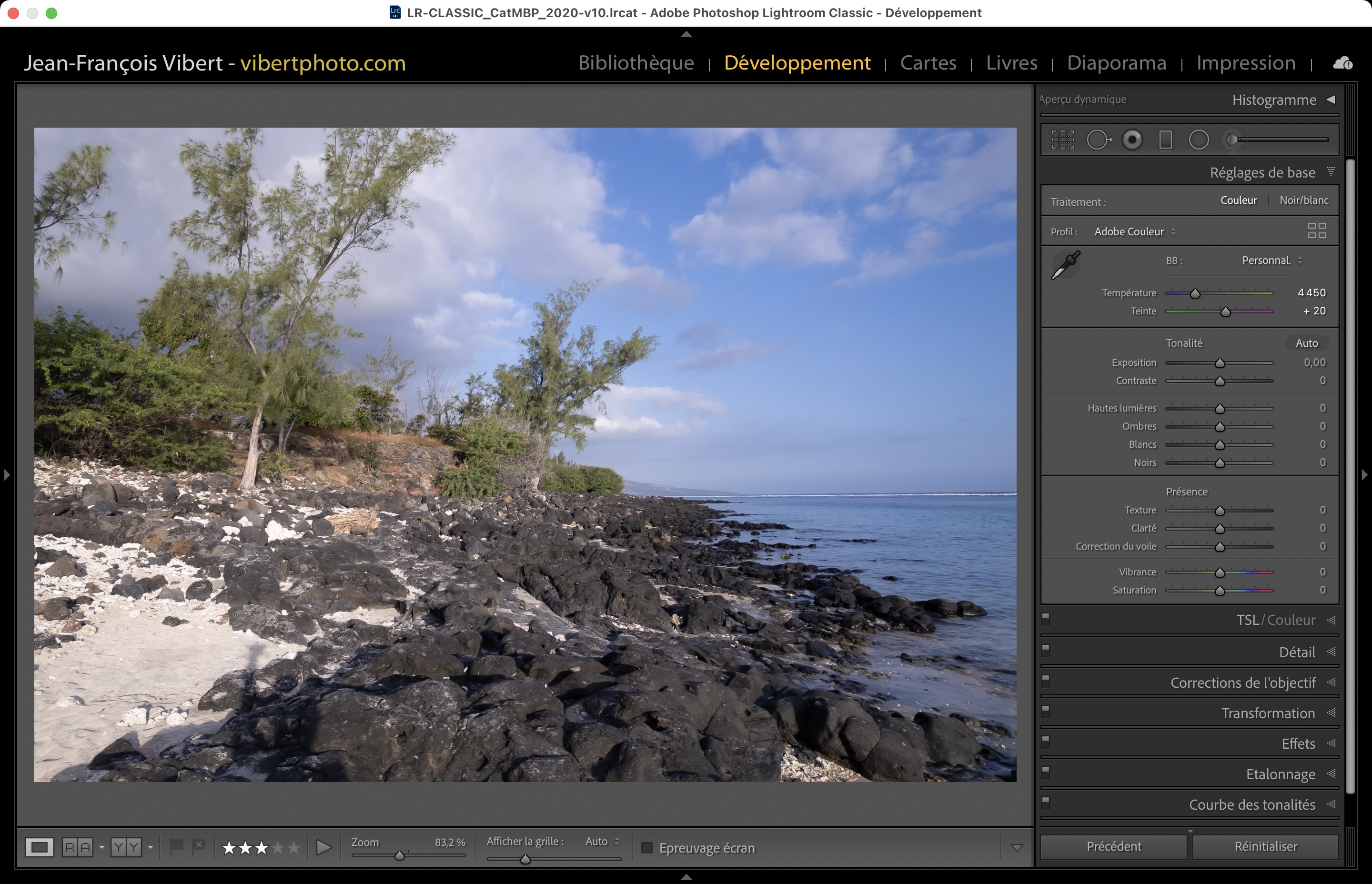Open the BB Personnal. dropdown
The width and height of the screenshot is (1372, 884).
pyautogui.click(x=1271, y=260)
